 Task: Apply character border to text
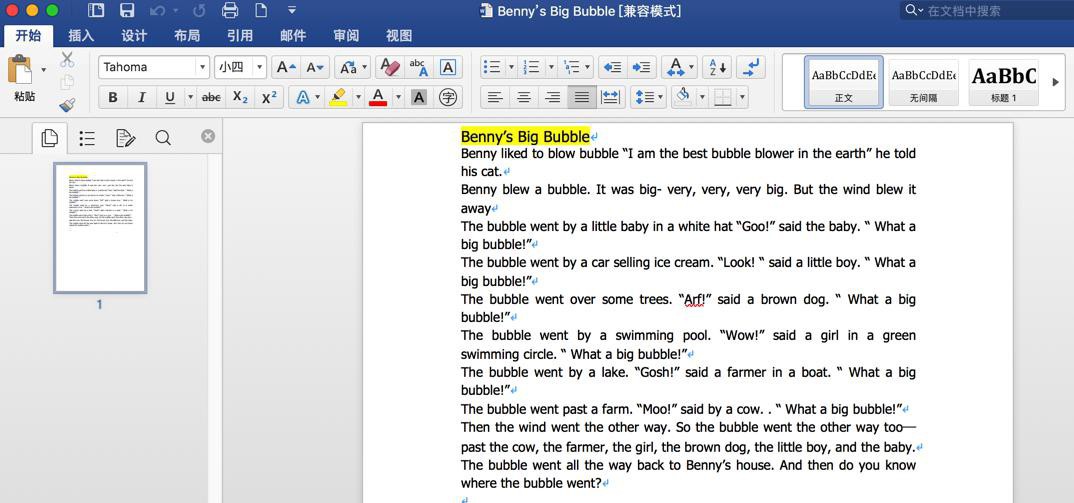pos(448,67)
